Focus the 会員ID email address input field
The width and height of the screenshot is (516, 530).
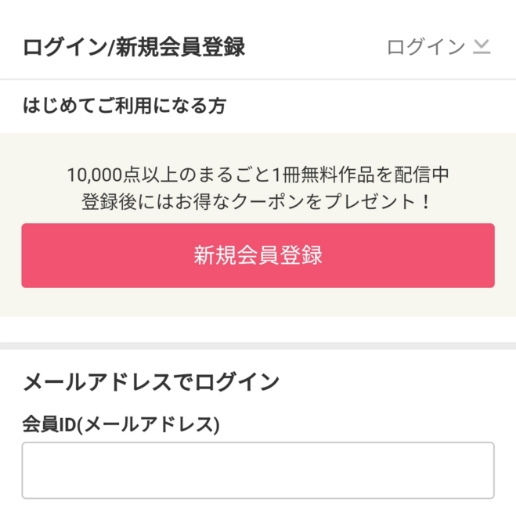[x=258, y=471]
